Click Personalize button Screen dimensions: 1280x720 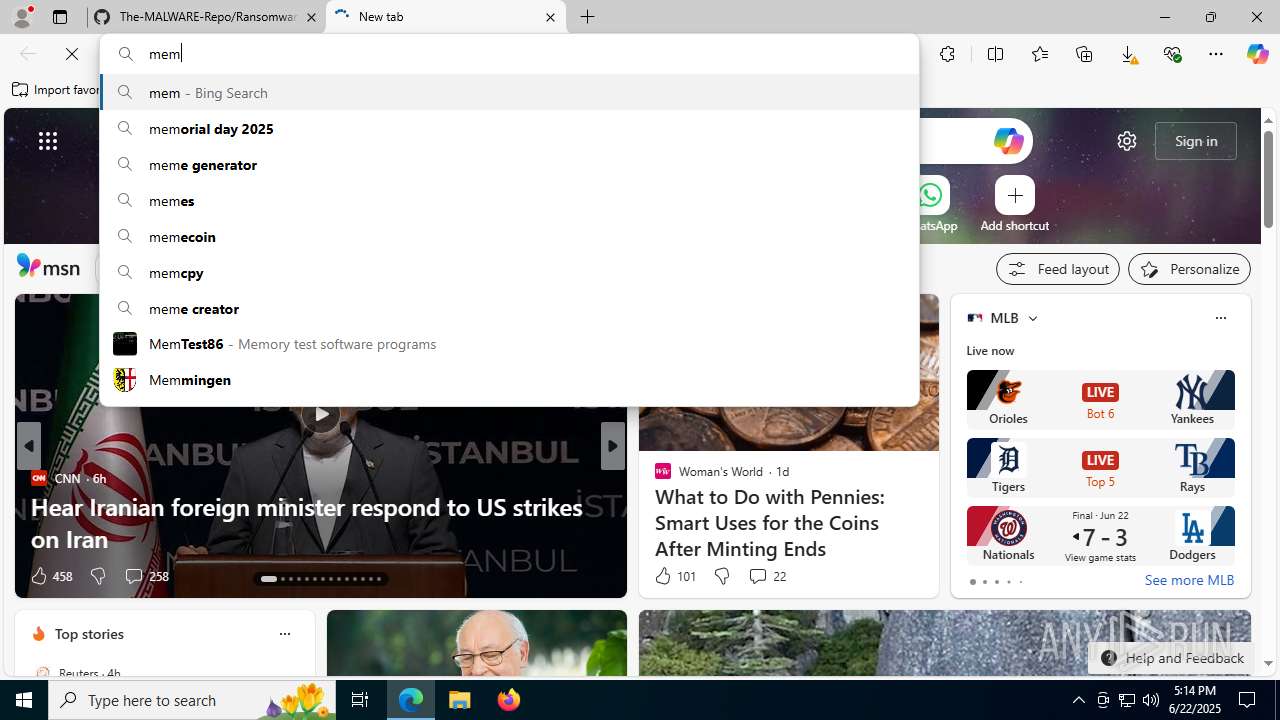click(x=1189, y=269)
